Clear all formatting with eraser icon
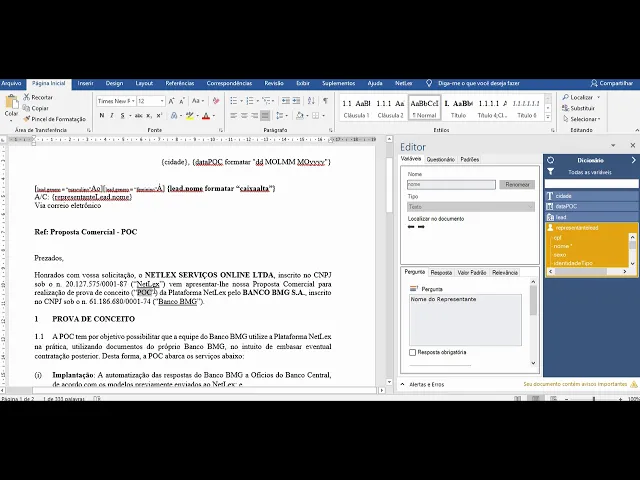The image size is (640, 480). tap(216, 101)
